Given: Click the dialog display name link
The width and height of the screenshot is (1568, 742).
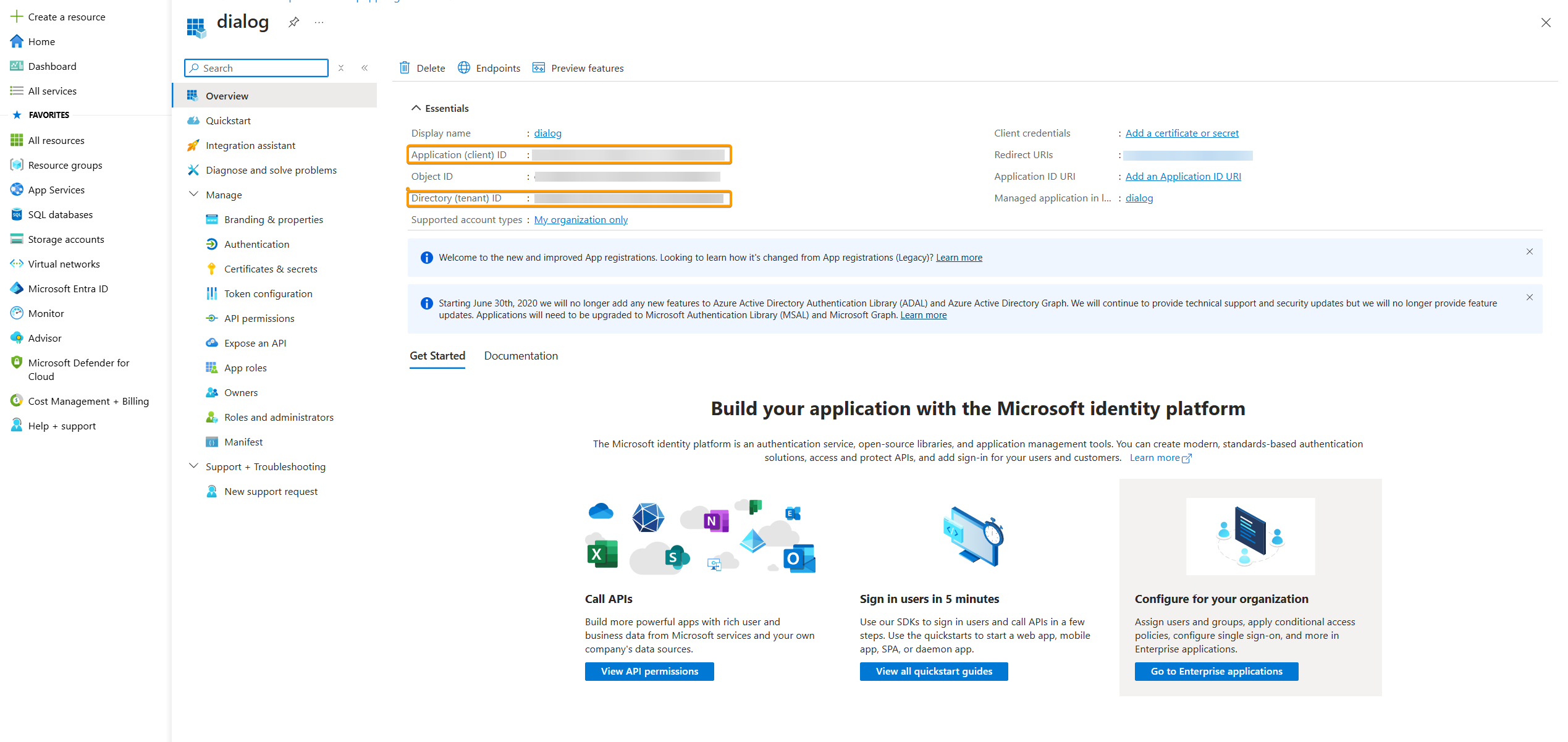Looking at the screenshot, I should 547,133.
